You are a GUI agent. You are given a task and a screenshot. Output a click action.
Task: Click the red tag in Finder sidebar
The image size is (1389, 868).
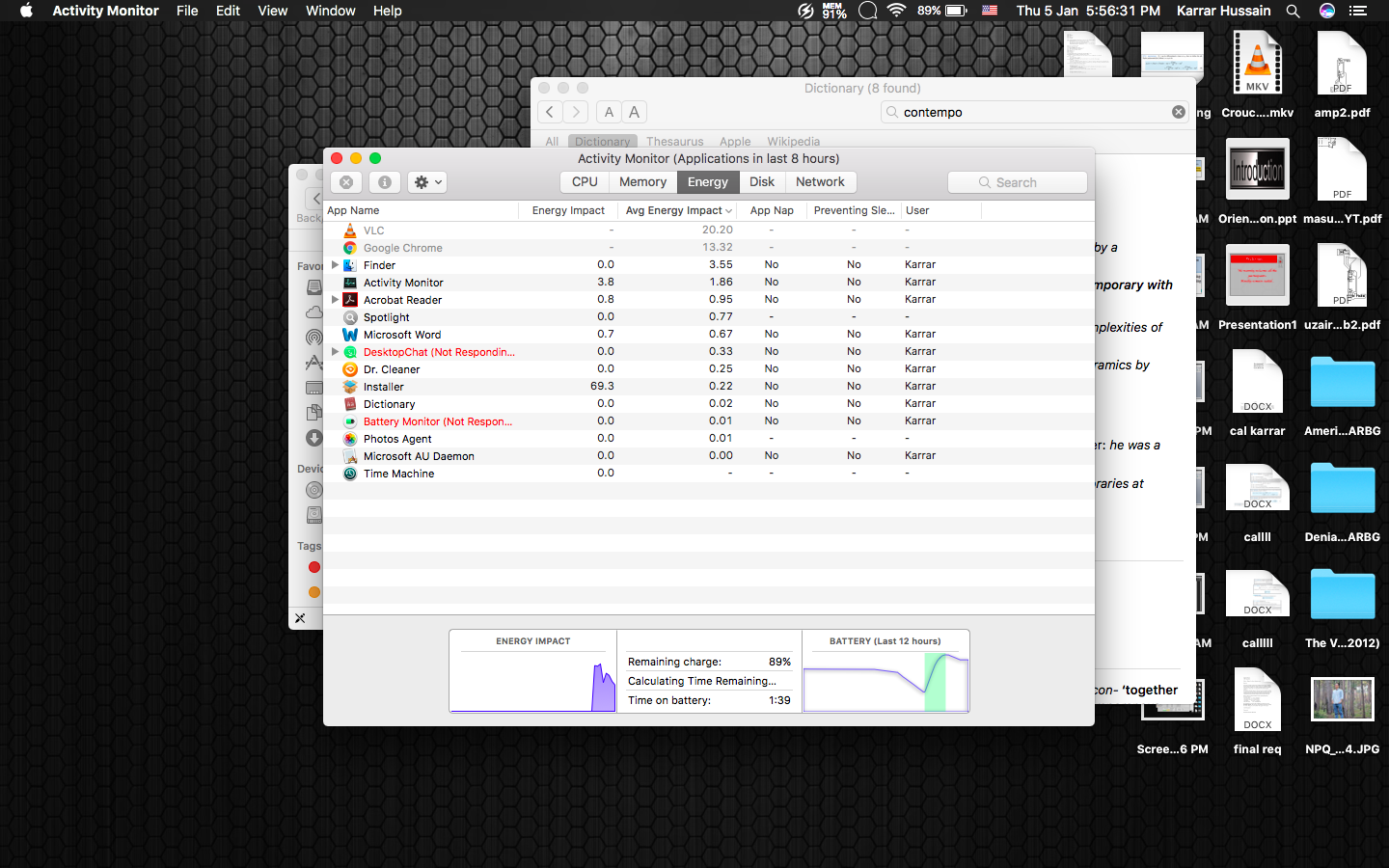coord(314,567)
